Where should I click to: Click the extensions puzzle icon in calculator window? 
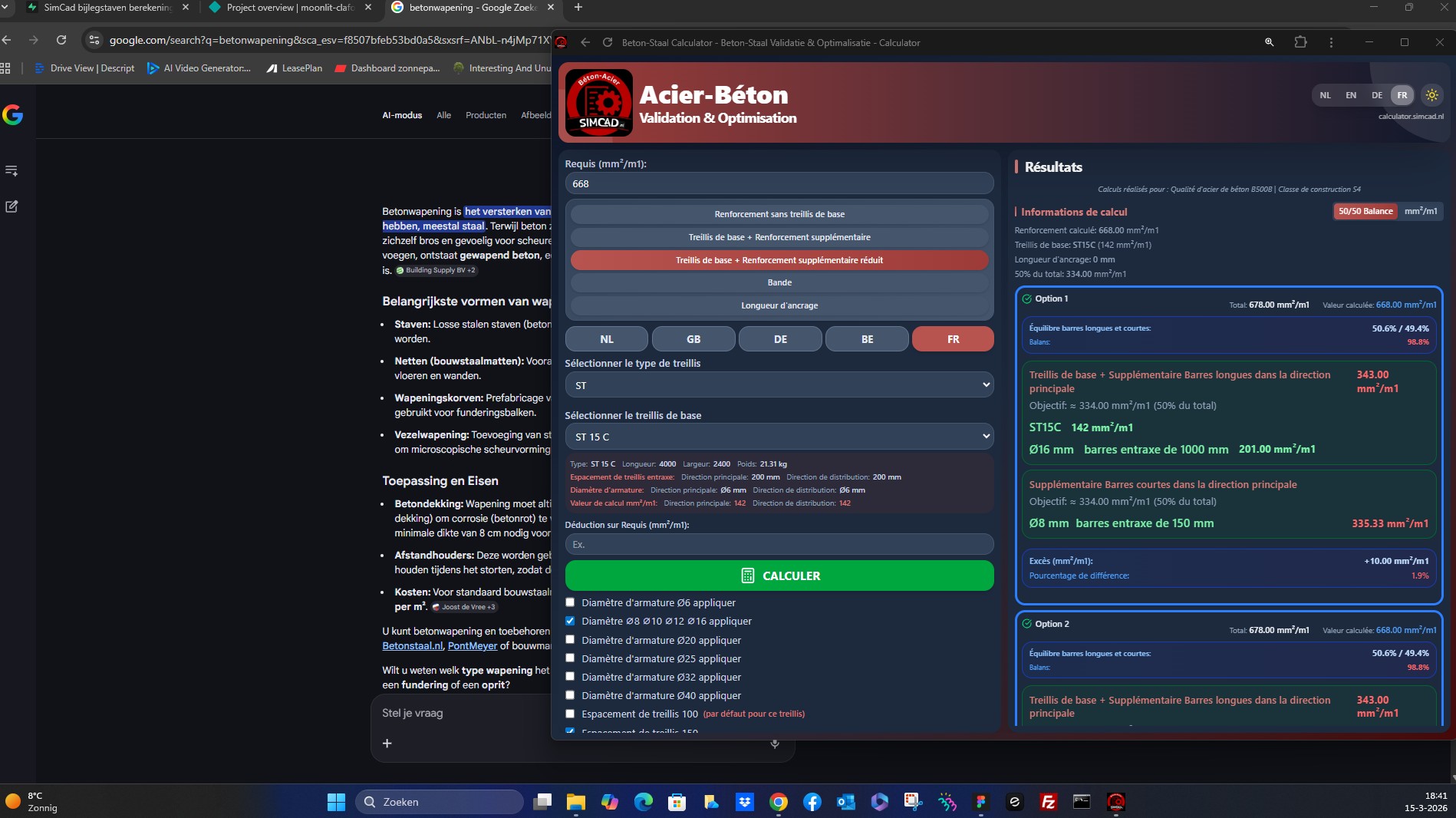coord(1301,43)
